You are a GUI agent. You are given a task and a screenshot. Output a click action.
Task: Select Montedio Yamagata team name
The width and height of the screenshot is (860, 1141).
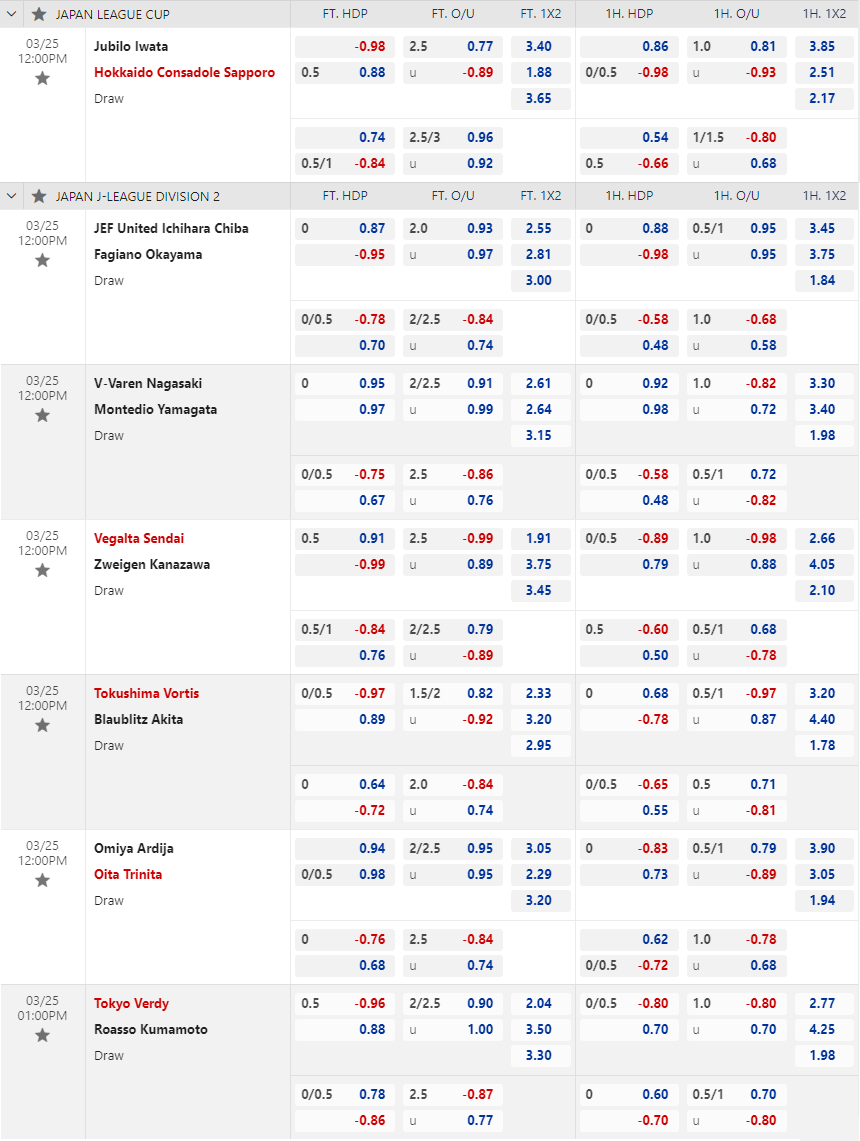(x=155, y=409)
